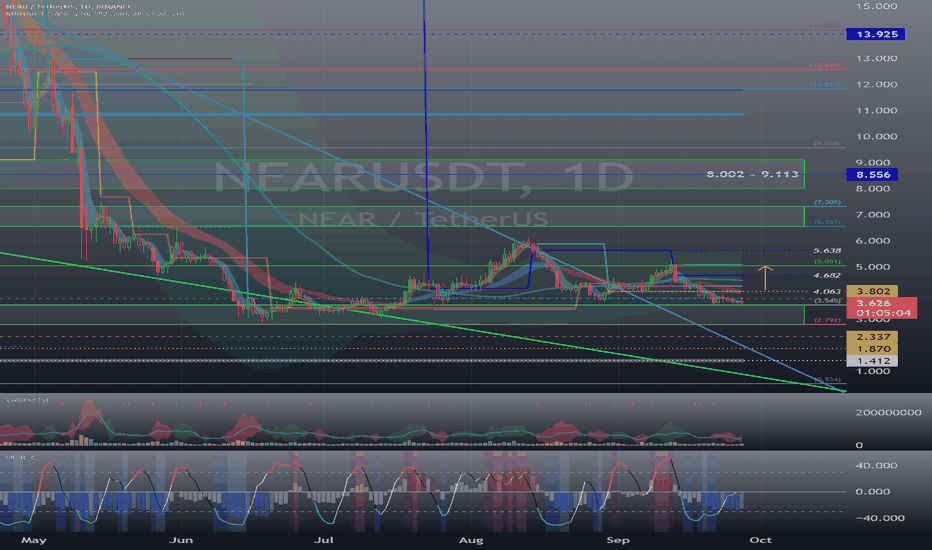
Task: Click the 6.000 price axis tick
Action: [x=873, y=241]
